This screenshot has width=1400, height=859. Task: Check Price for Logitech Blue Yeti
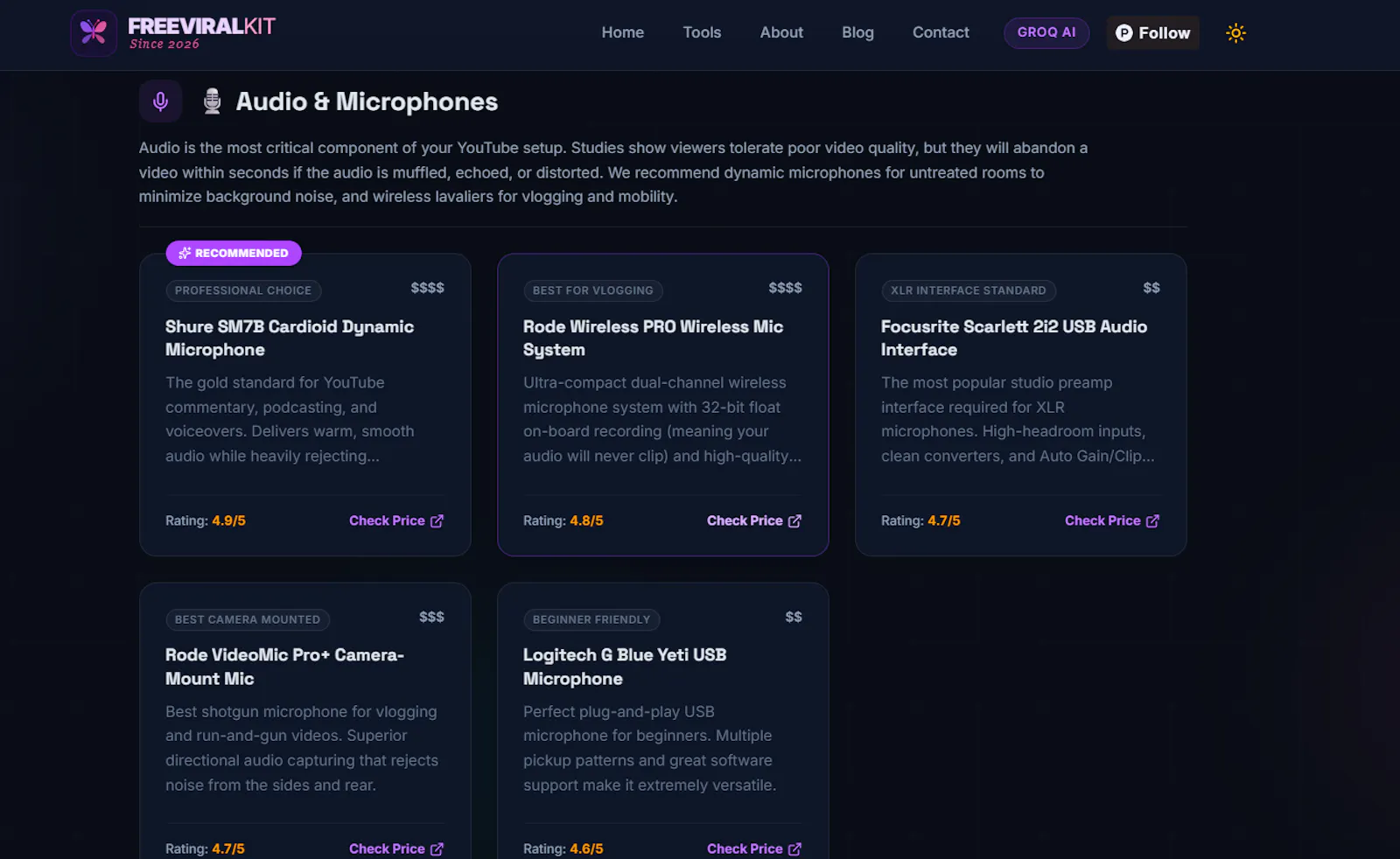coord(754,849)
